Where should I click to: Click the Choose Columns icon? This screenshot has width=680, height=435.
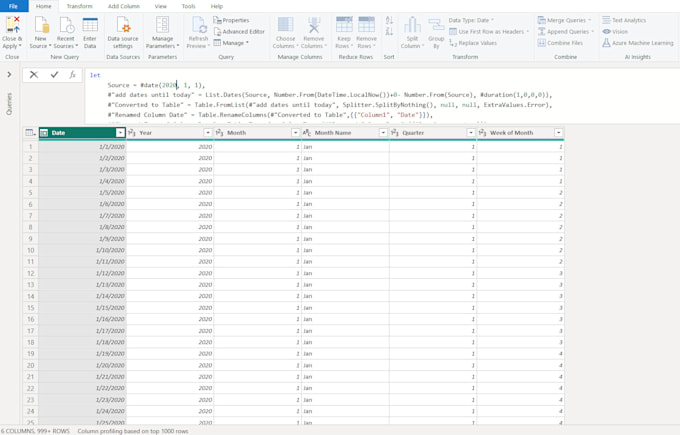[285, 25]
